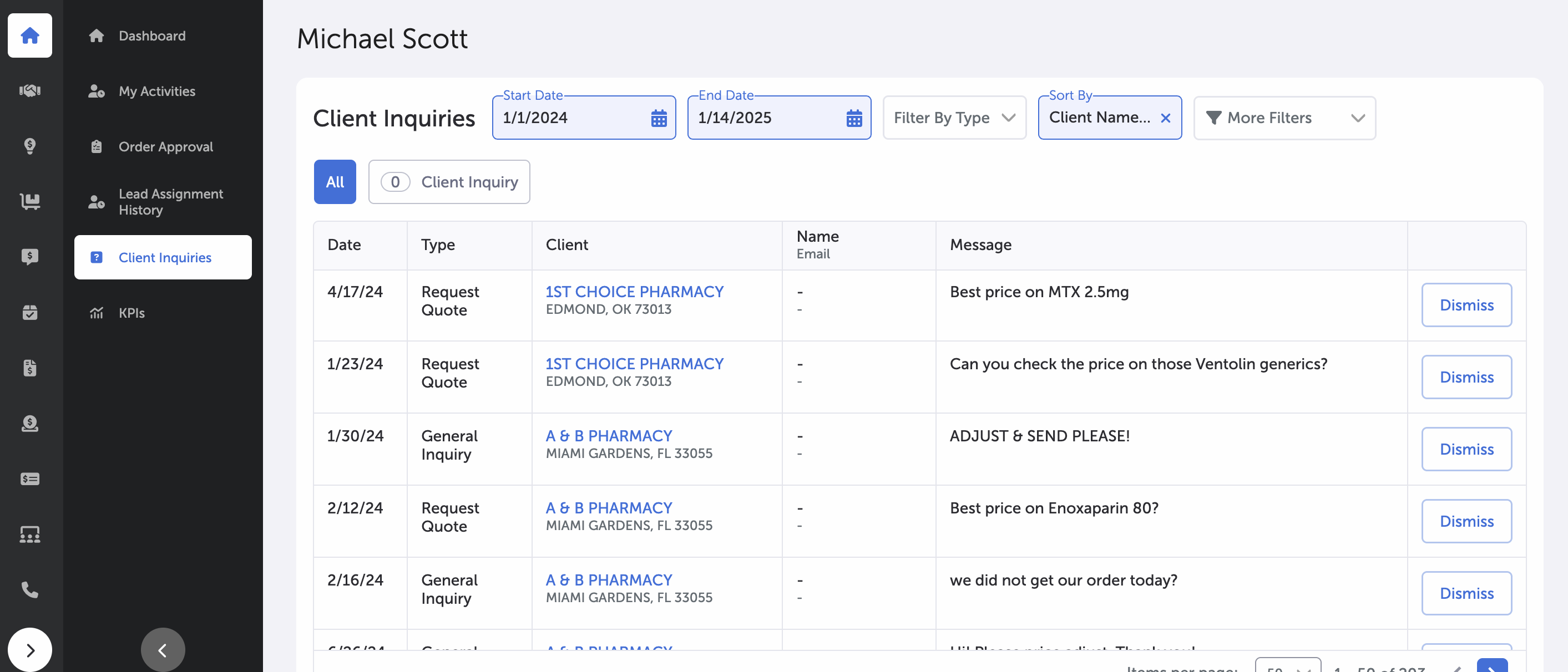Click the 'Best price on Enoxaparin 80?' message

click(1054, 508)
